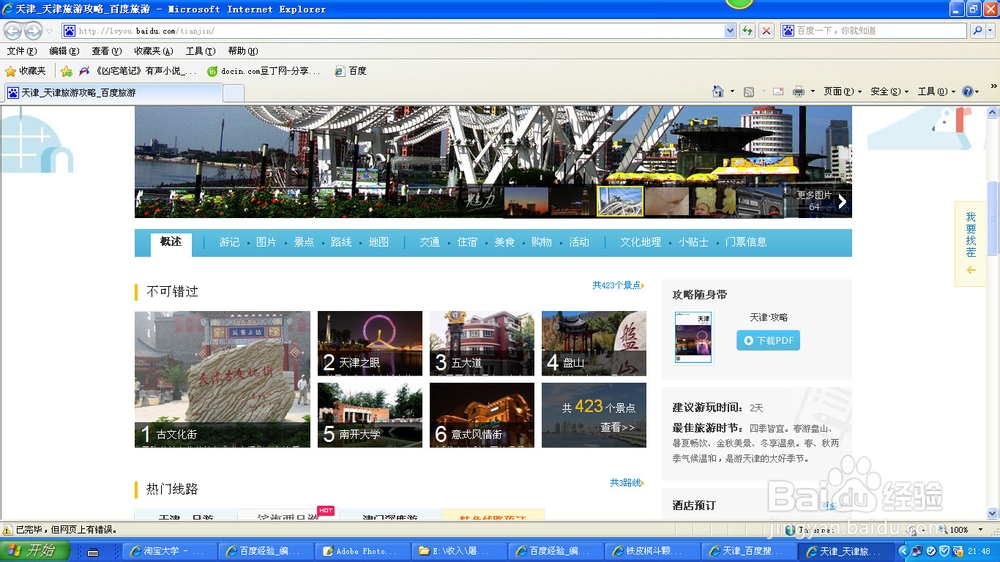1000x562 pixels.
Task: Open the 编辑(E) Edit menu
Action: (64, 51)
